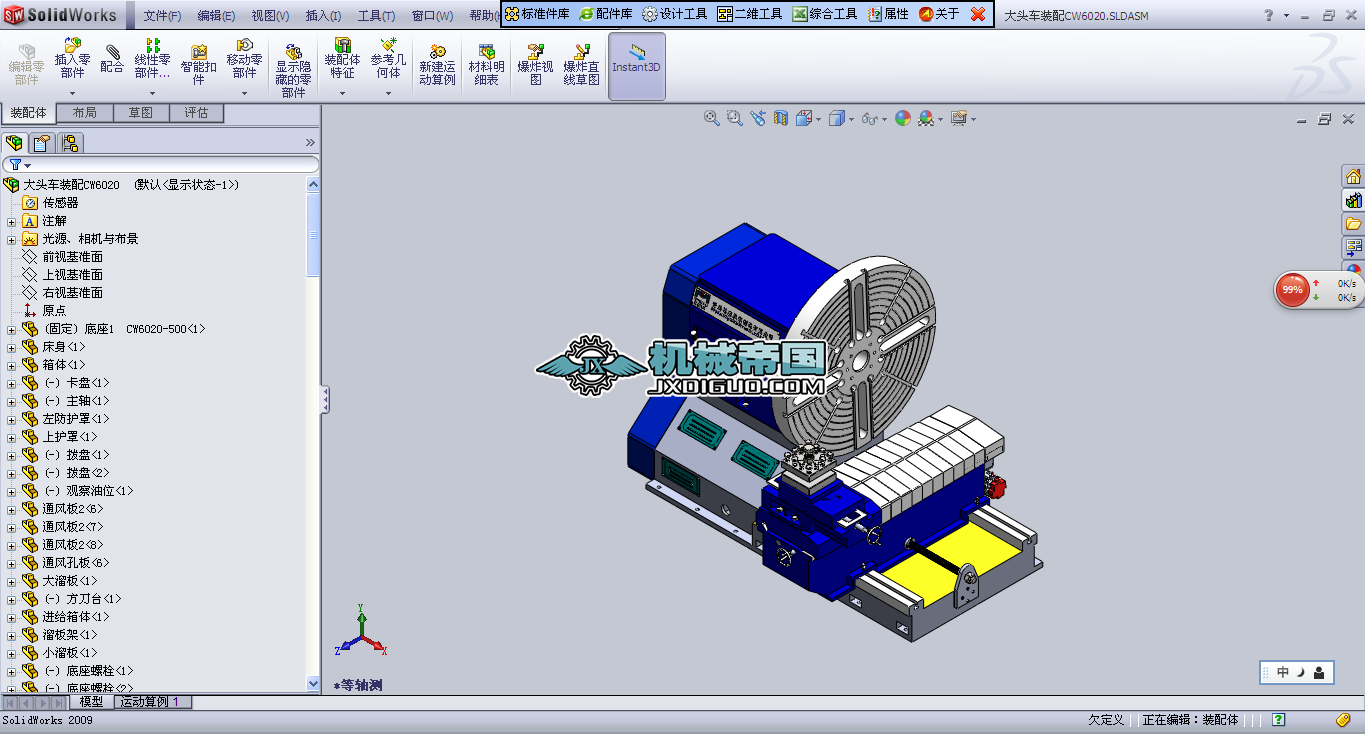Toggle the 剖面视图 section view icon
Screen dimensions: 1365x734
pyautogui.click(x=781, y=118)
